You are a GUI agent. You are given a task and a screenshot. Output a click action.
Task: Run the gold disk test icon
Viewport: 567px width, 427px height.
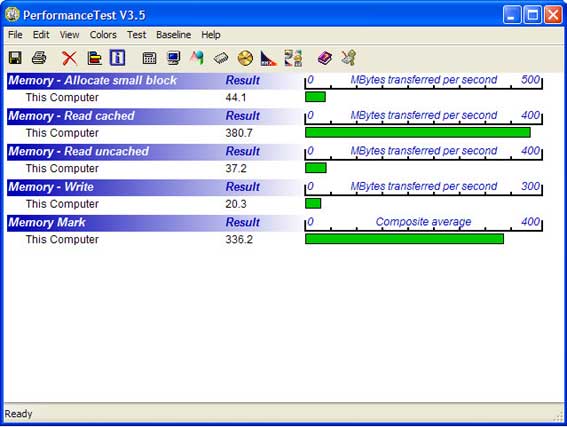tap(245, 58)
